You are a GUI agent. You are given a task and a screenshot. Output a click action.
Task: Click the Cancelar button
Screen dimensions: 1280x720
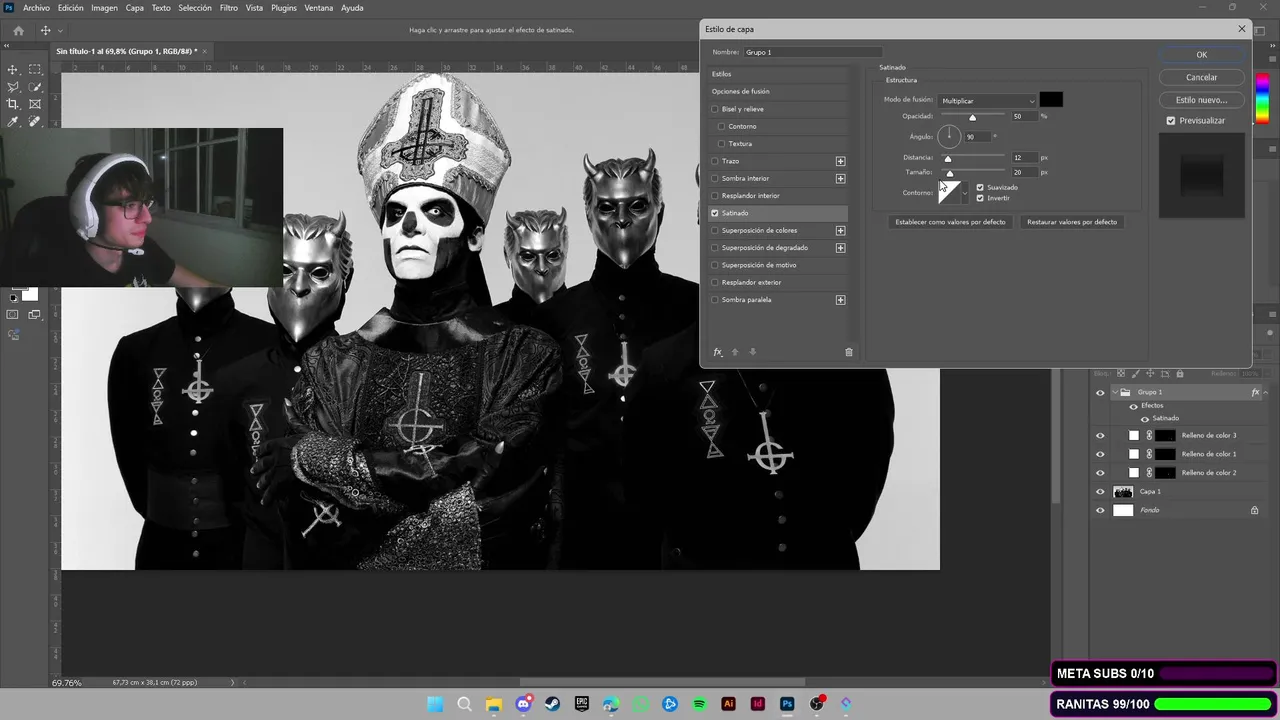tap(1201, 77)
